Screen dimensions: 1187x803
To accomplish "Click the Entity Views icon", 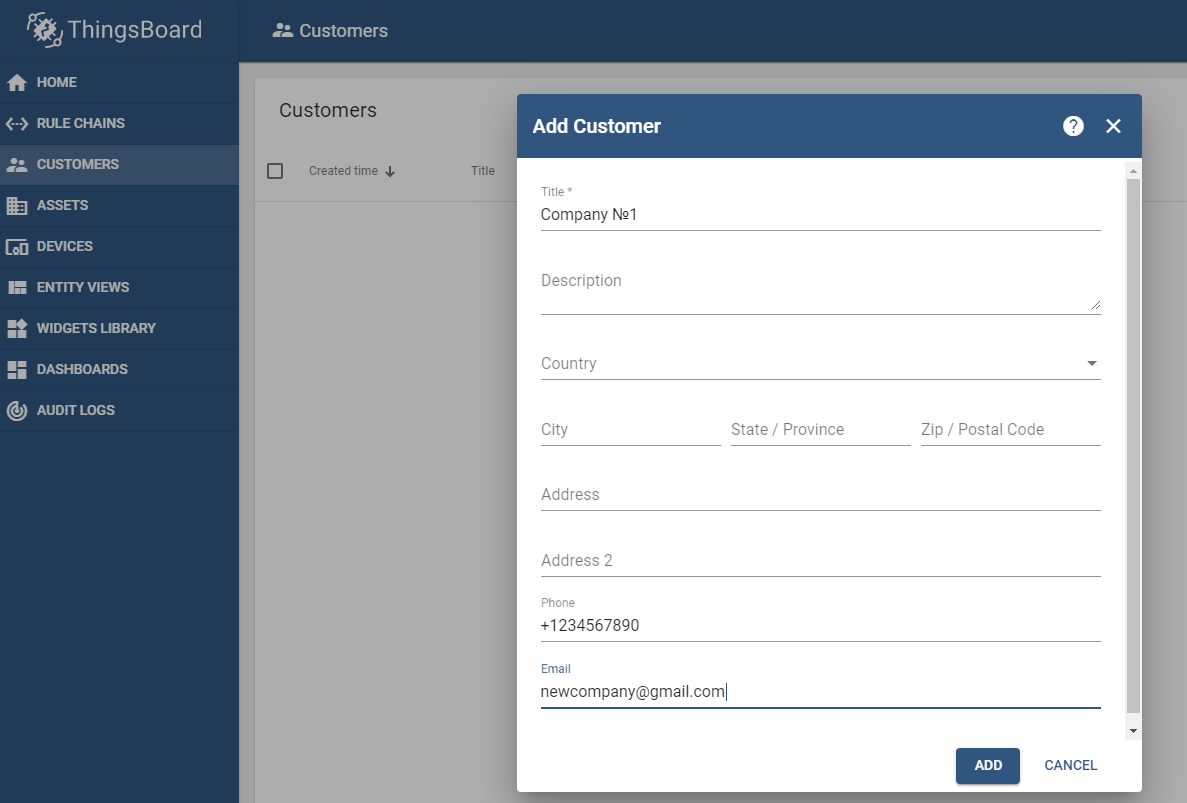I will (x=17, y=288).
